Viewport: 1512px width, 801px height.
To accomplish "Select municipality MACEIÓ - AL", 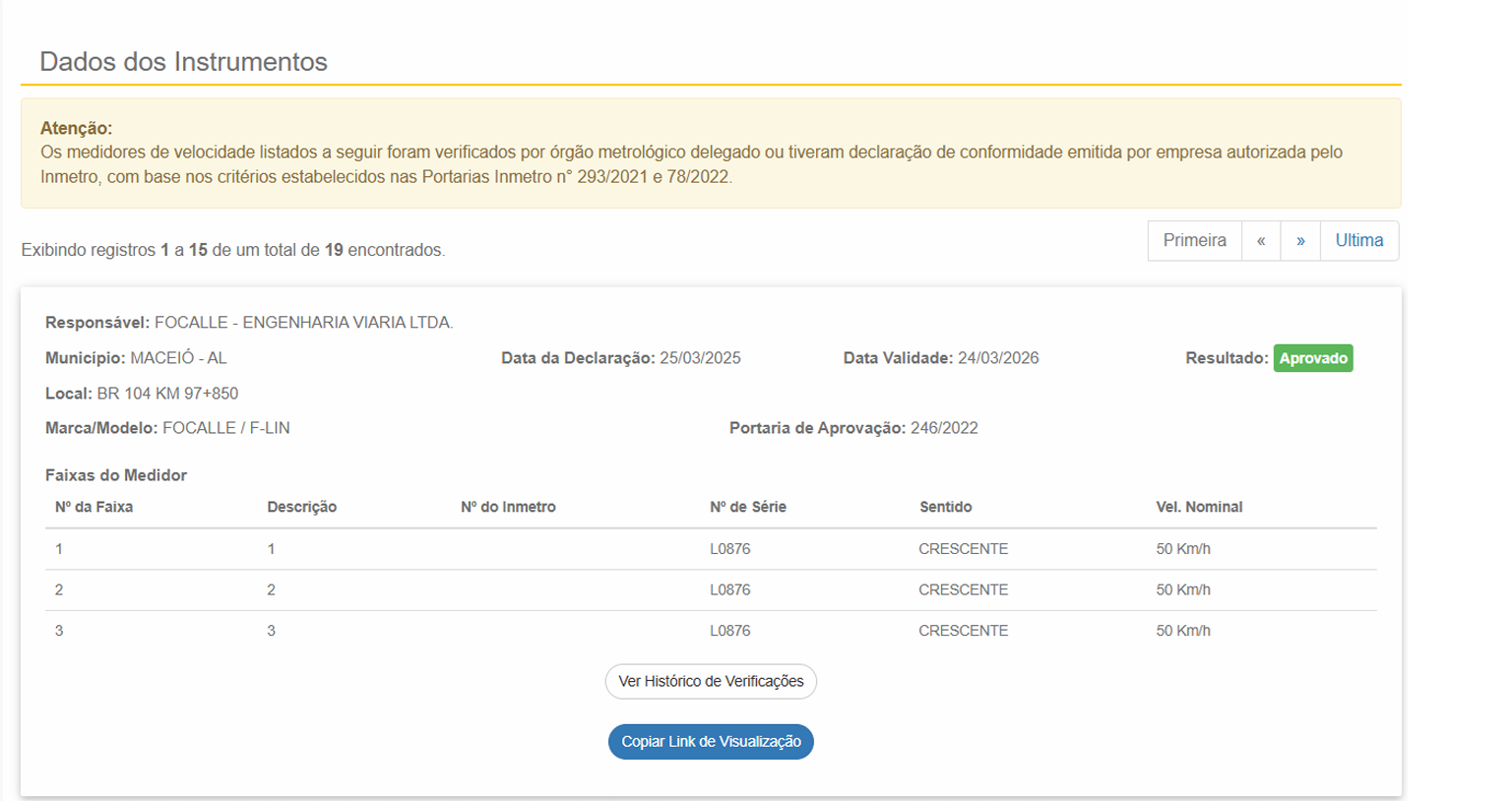I will tap(178, 358).
